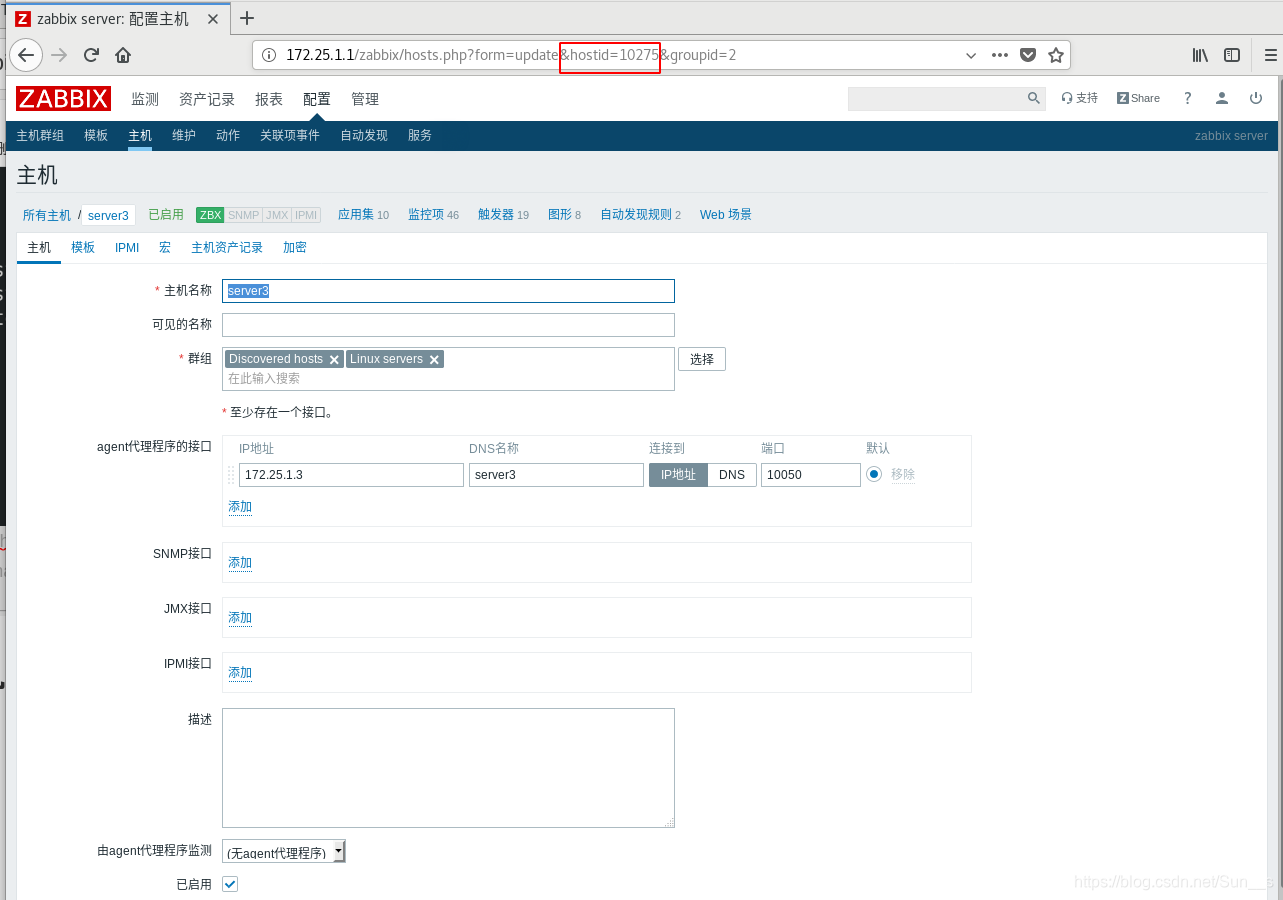
Task: Open page actions three-dot menu
Action: [1000, 55]
